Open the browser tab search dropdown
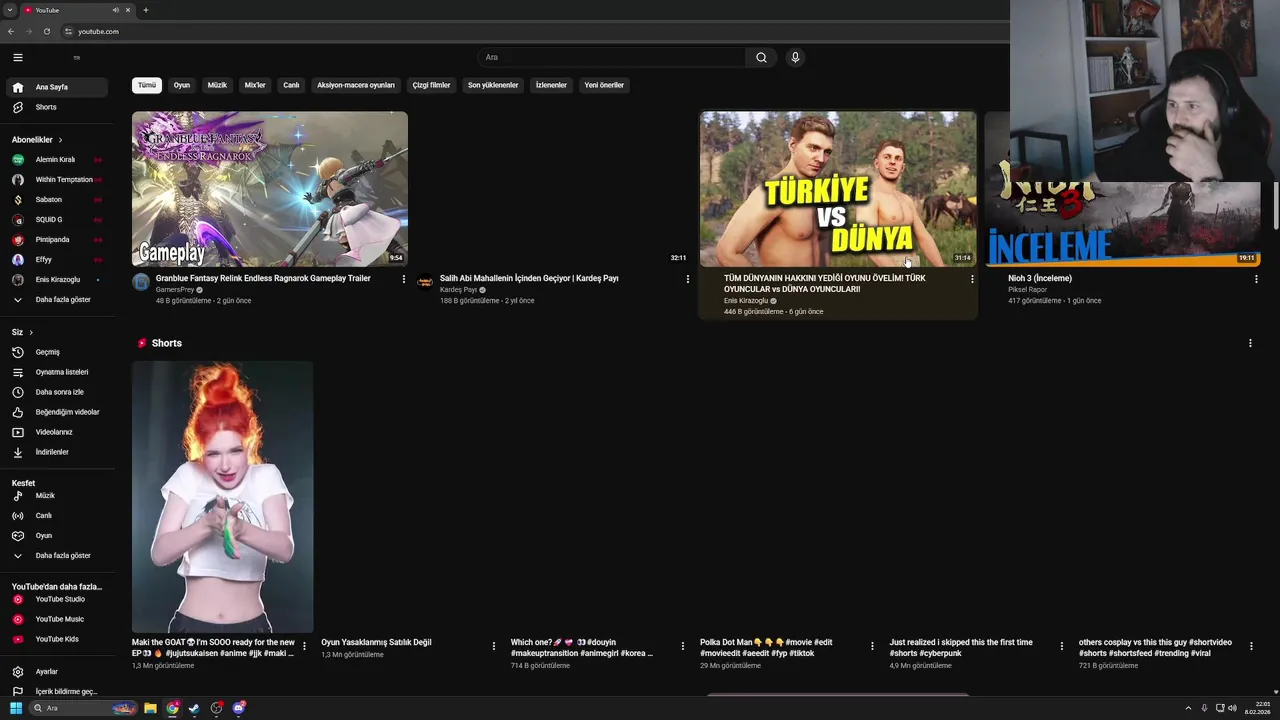 tap(9, 10)
